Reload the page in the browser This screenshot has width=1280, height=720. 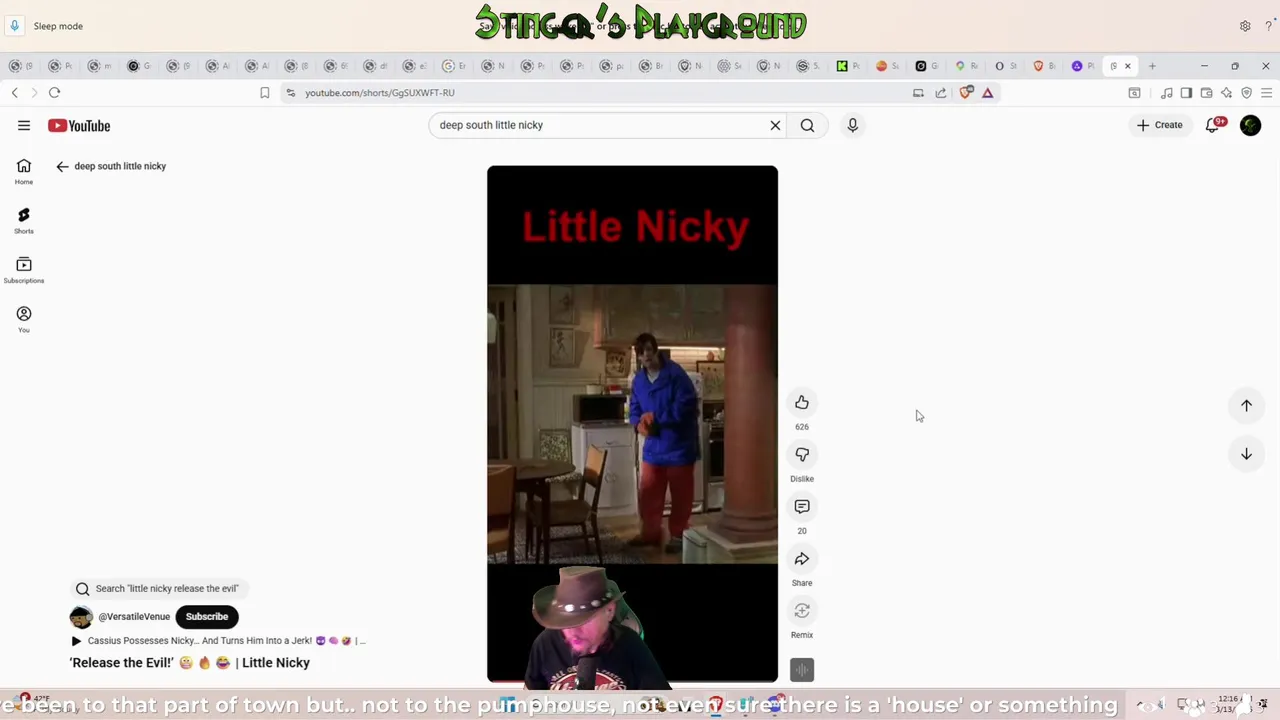tap(55, 93)
